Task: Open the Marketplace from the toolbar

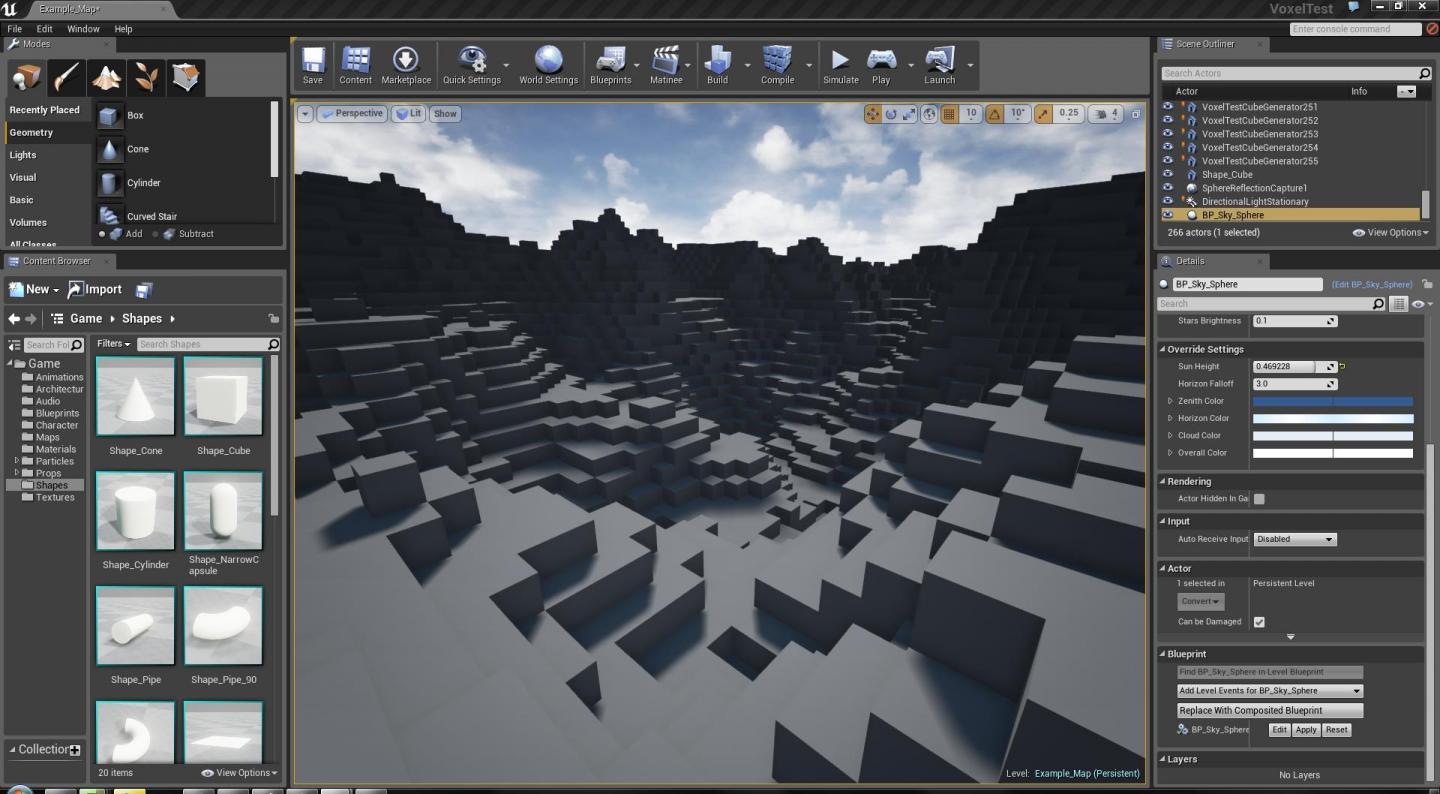Action: [406, 65]
